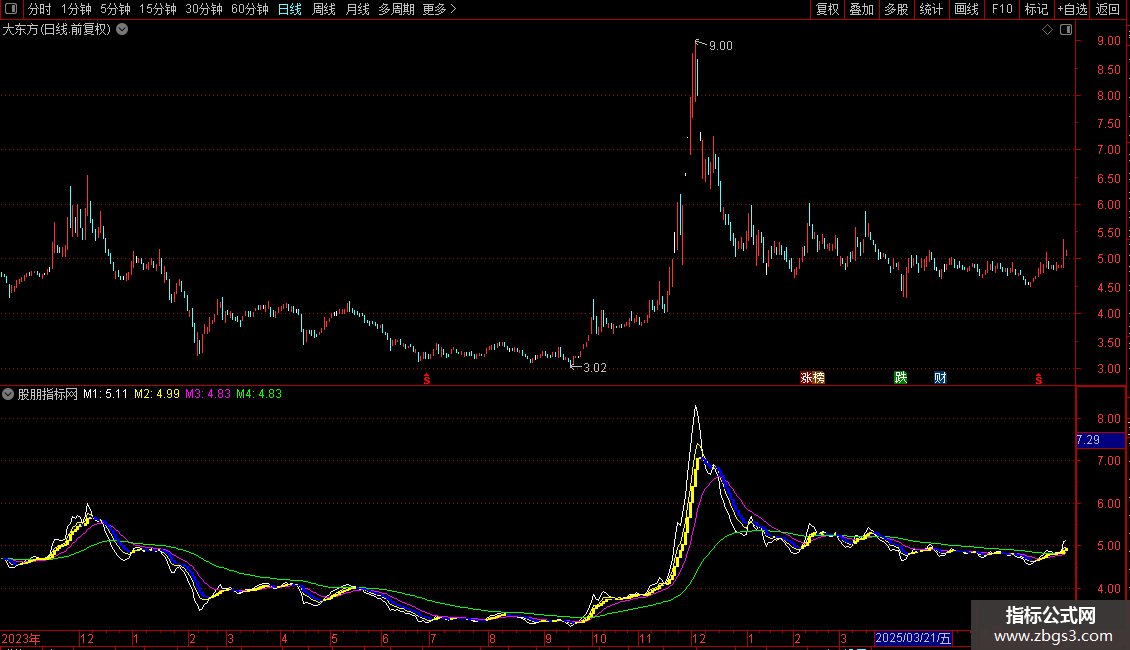Open the 统计 statistics button
Image resolution: width=1130 pixels, height=650 pixels.
pyautogui.click(x=931, y=9)
